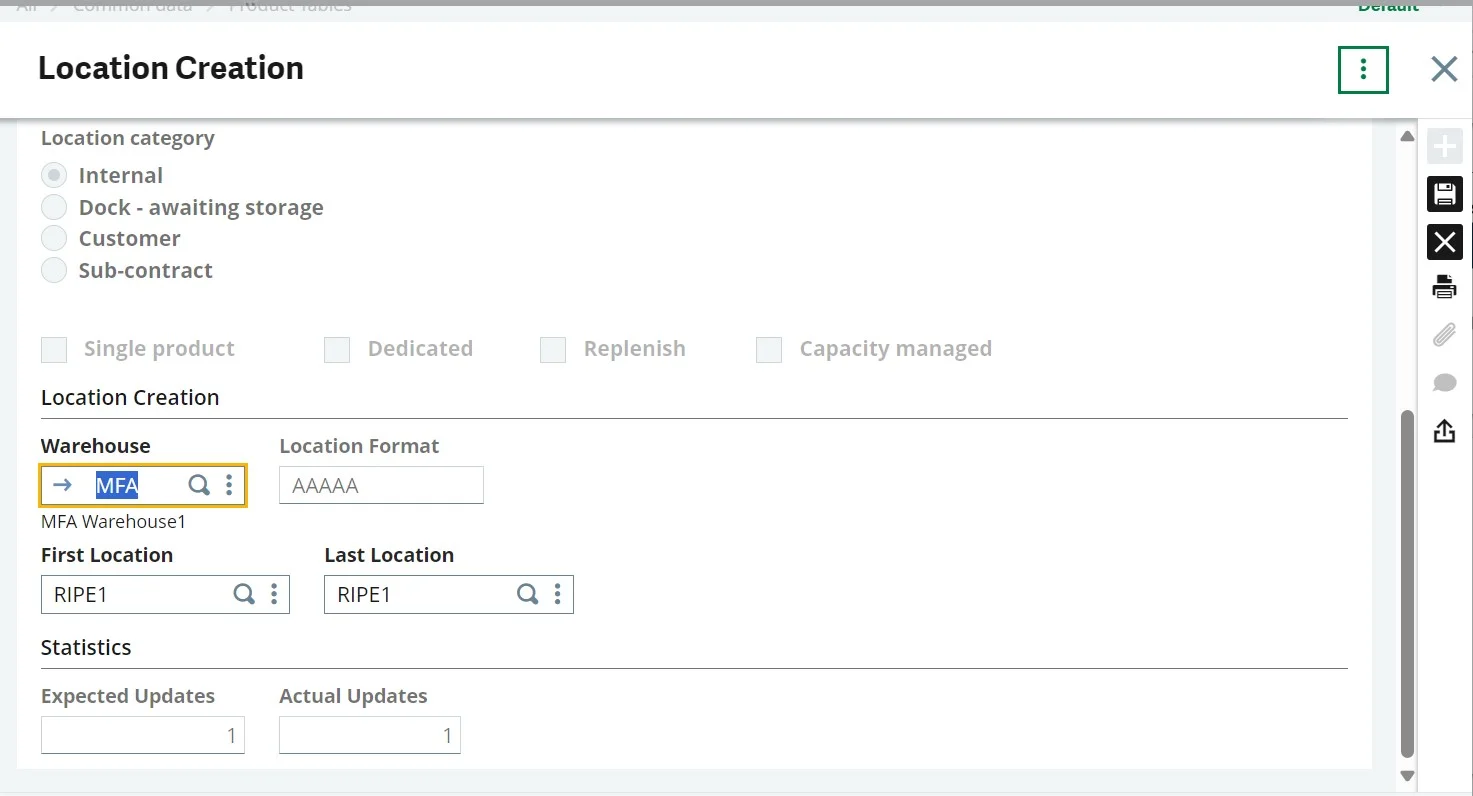
Task: Click the arrow icon in Warehouse field
Action: click(63, 485)
